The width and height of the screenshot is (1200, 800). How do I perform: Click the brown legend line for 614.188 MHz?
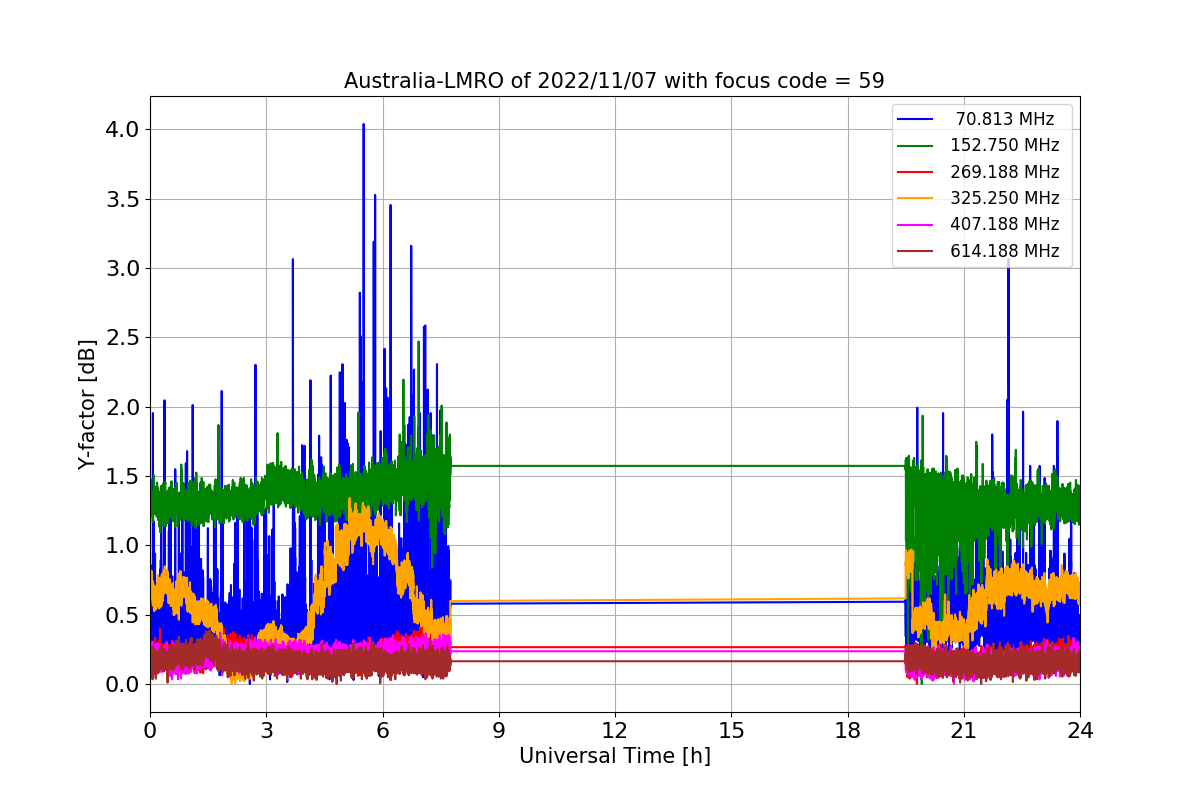916,252
